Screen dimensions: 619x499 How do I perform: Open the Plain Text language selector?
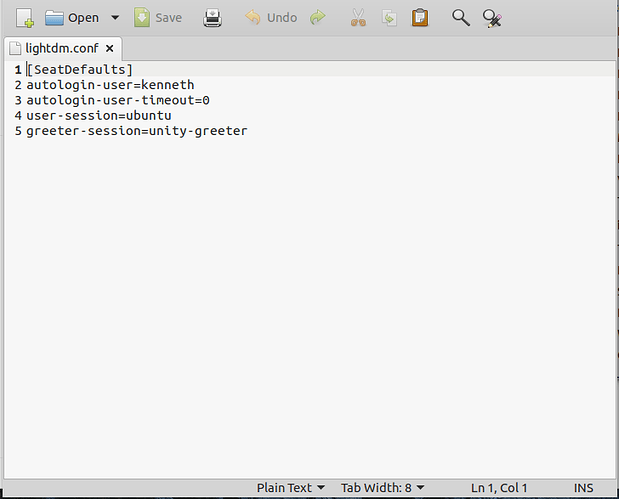coord(290,487)
